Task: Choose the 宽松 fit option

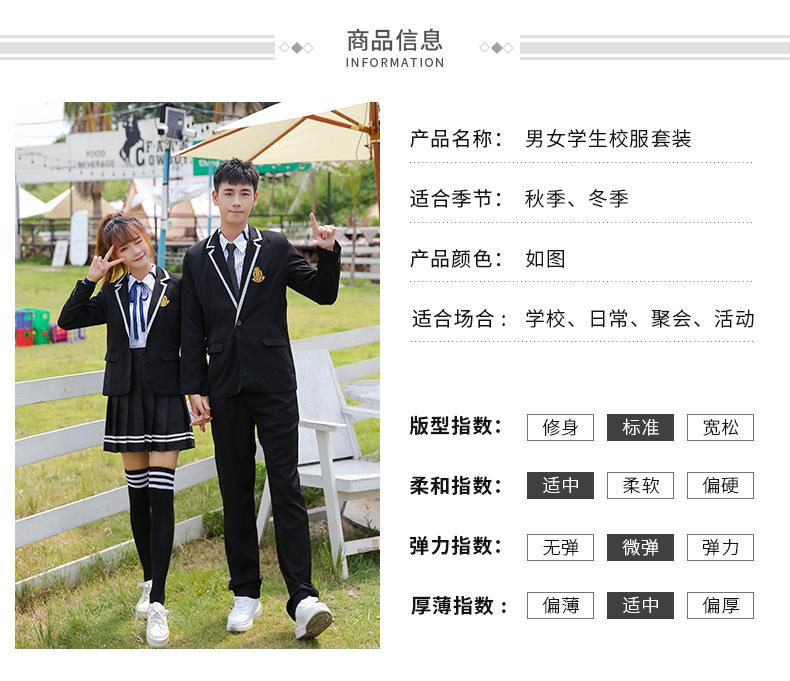Action: point(720,427)
